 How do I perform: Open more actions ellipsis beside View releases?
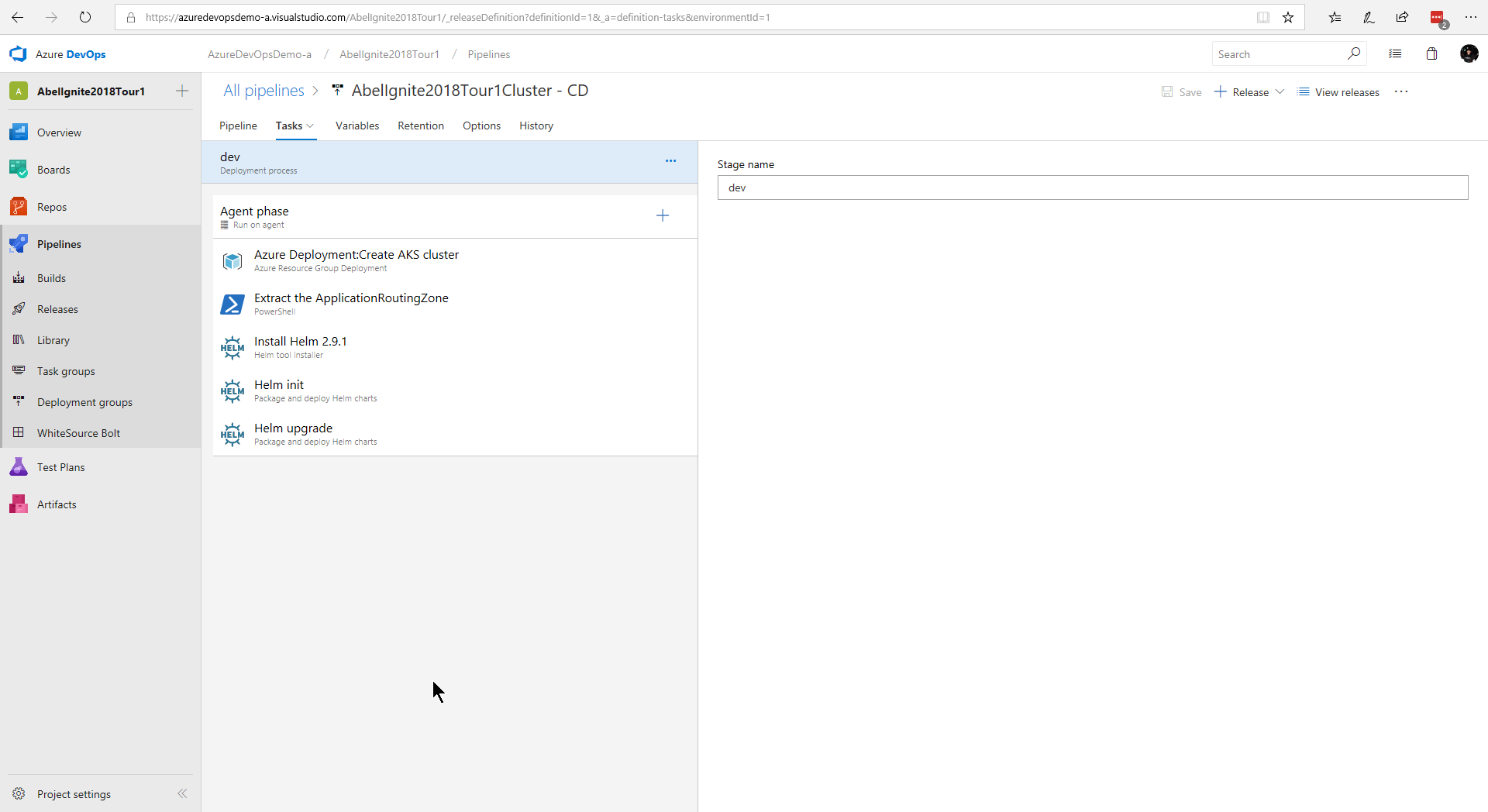click(x=1401, y=92)
